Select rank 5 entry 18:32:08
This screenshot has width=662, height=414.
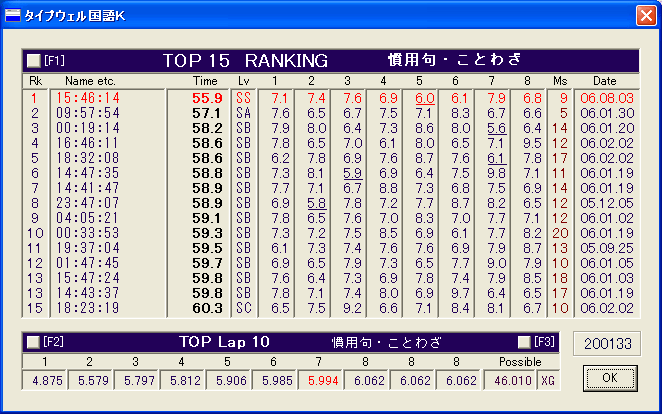(88, 158)
